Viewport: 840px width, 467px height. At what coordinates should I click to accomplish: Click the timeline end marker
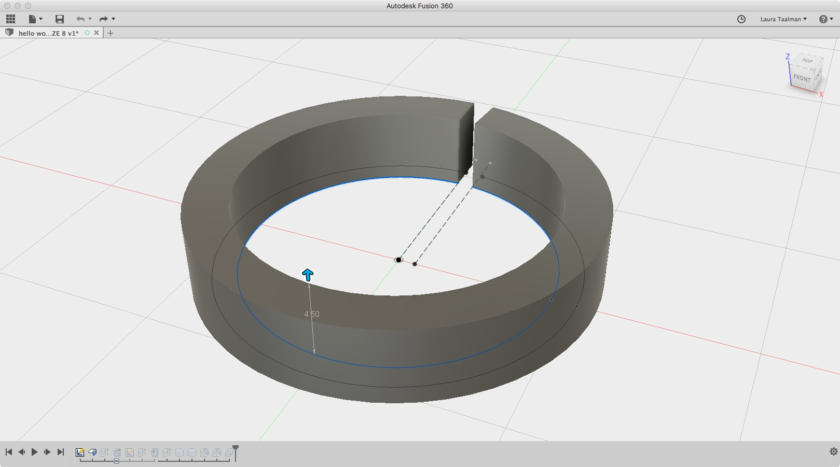pos(235,453)
